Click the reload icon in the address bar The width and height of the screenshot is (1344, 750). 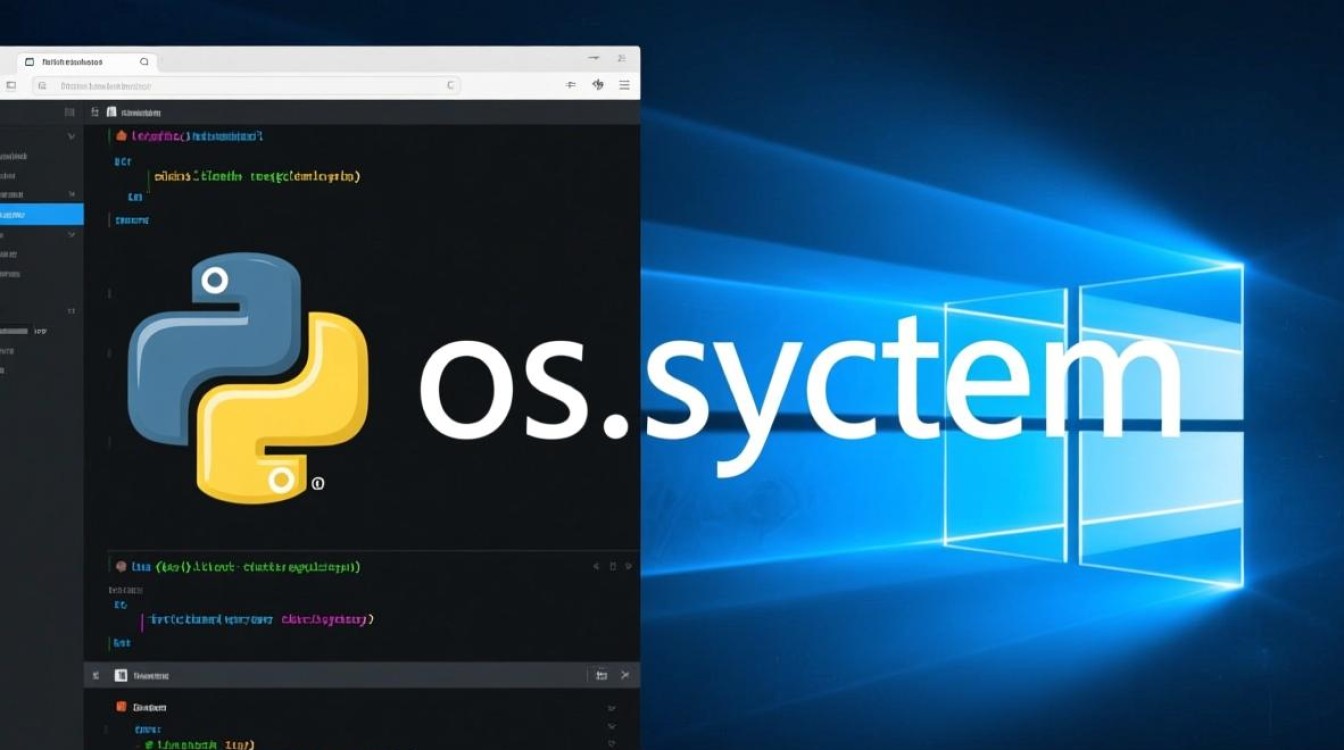[449, 84]
